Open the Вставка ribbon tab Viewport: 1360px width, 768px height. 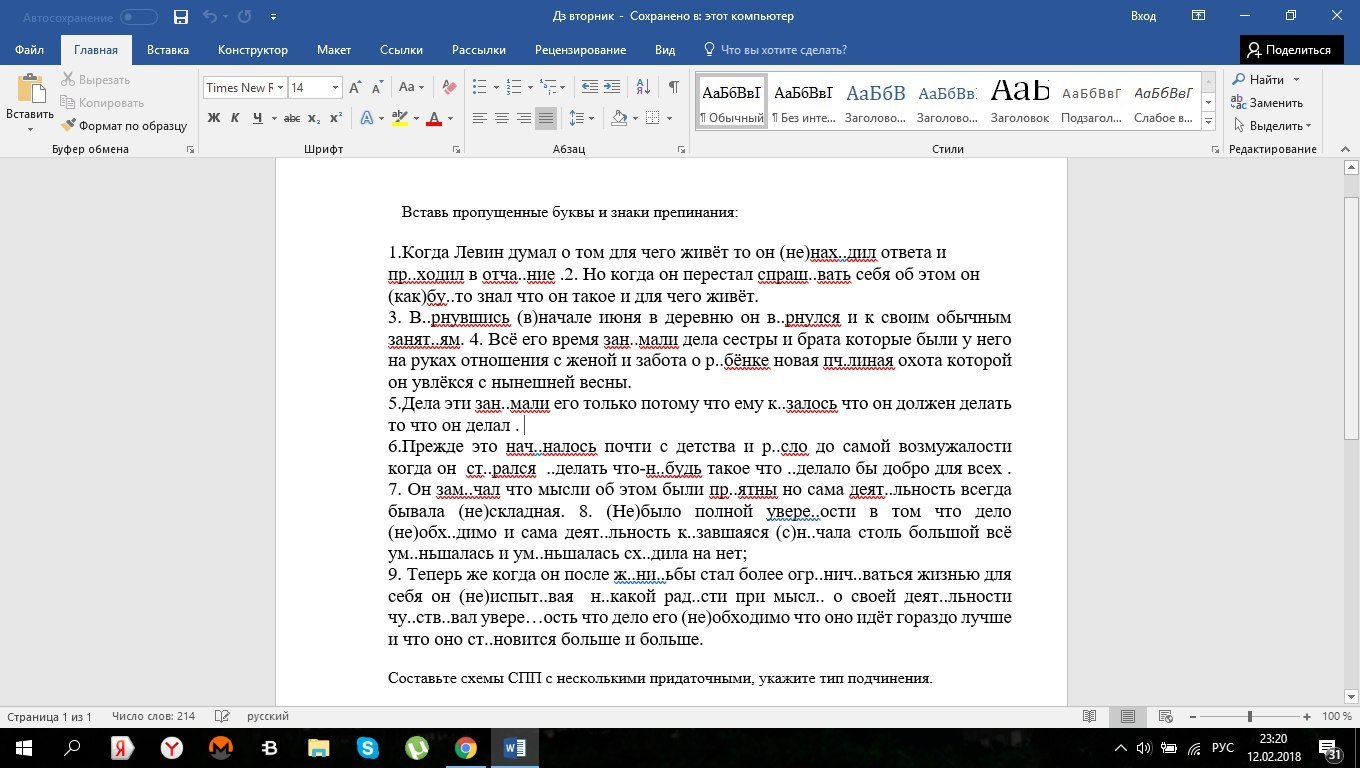[168, 50]
